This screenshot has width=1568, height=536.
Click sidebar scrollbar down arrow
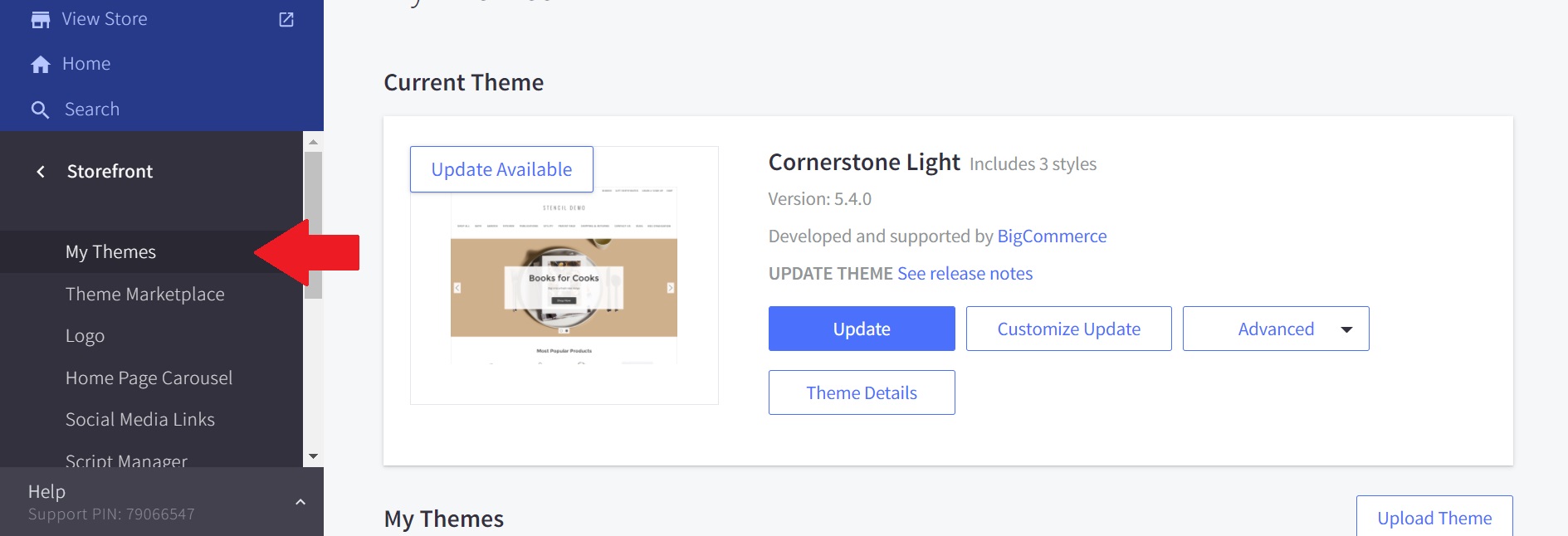point(313,456)
